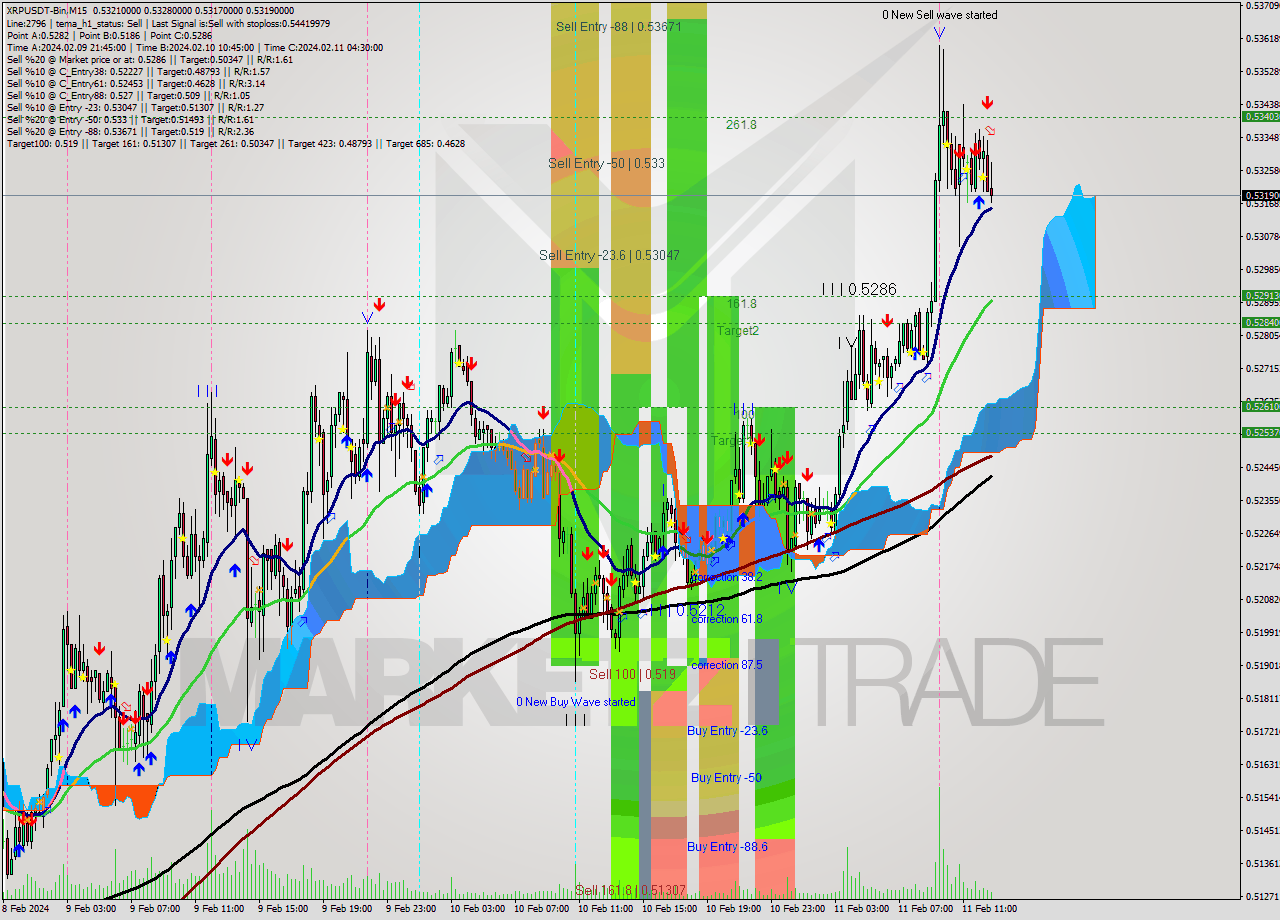Click the 'Sell %10 @ C_Entry88' line

tap(128, 95)
